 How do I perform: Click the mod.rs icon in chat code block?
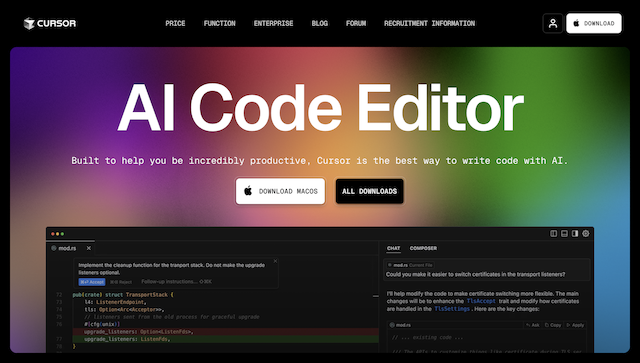pyautogui.click(x=392, y=325)
